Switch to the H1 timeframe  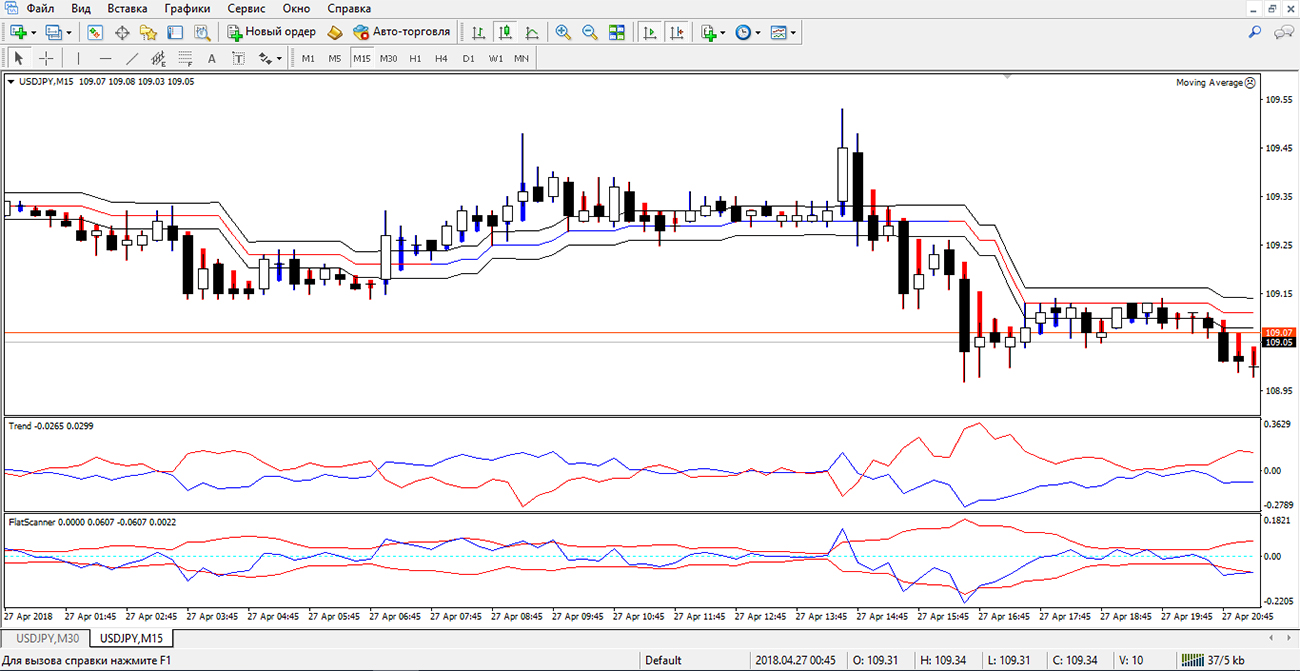point(415,58)
